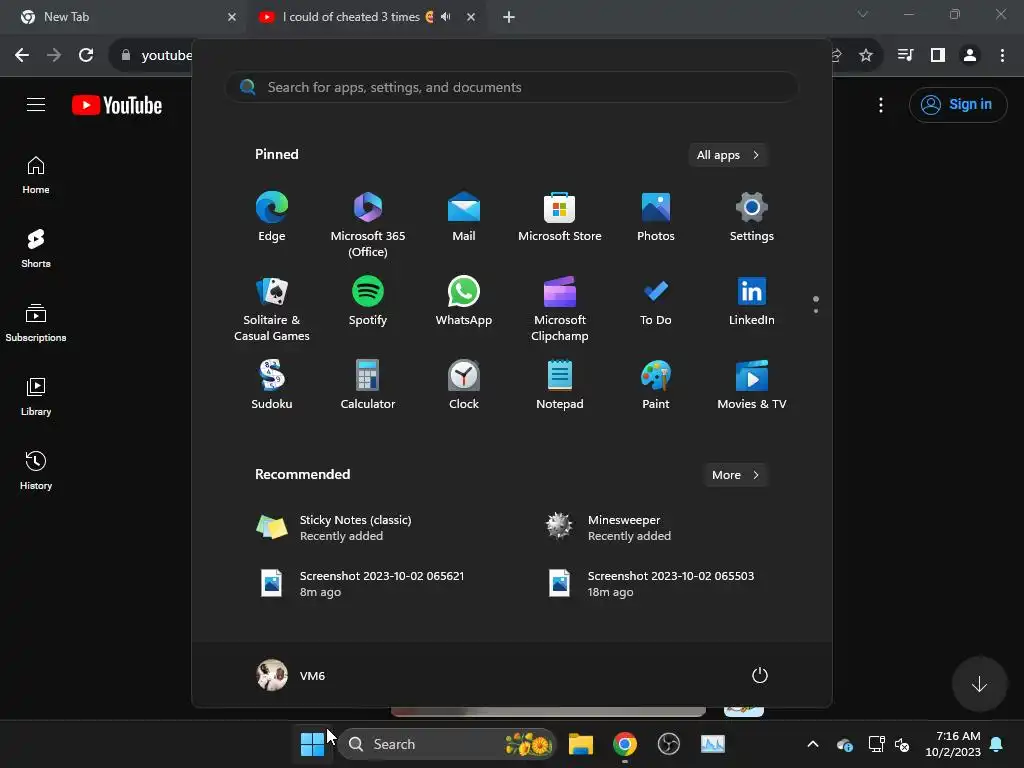
Task: Open File Explorer from the taskbar
Action: [x=581, y=744]
